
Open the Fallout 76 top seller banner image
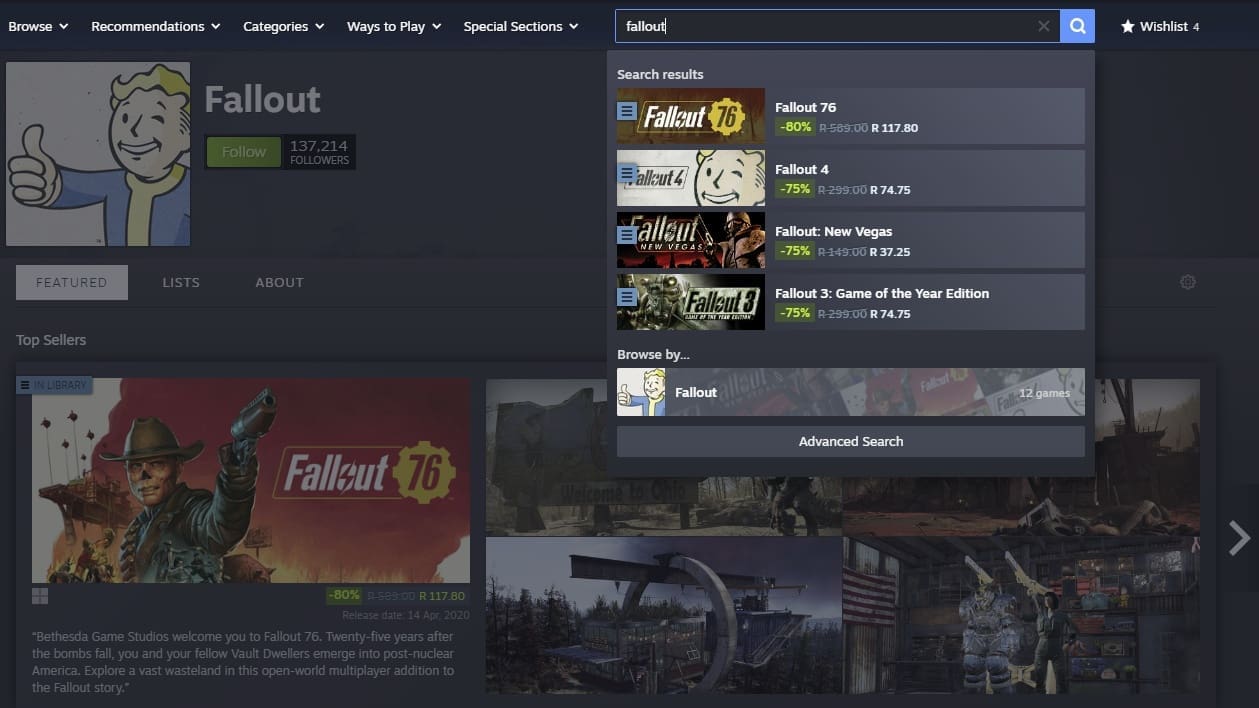point(251,480)
